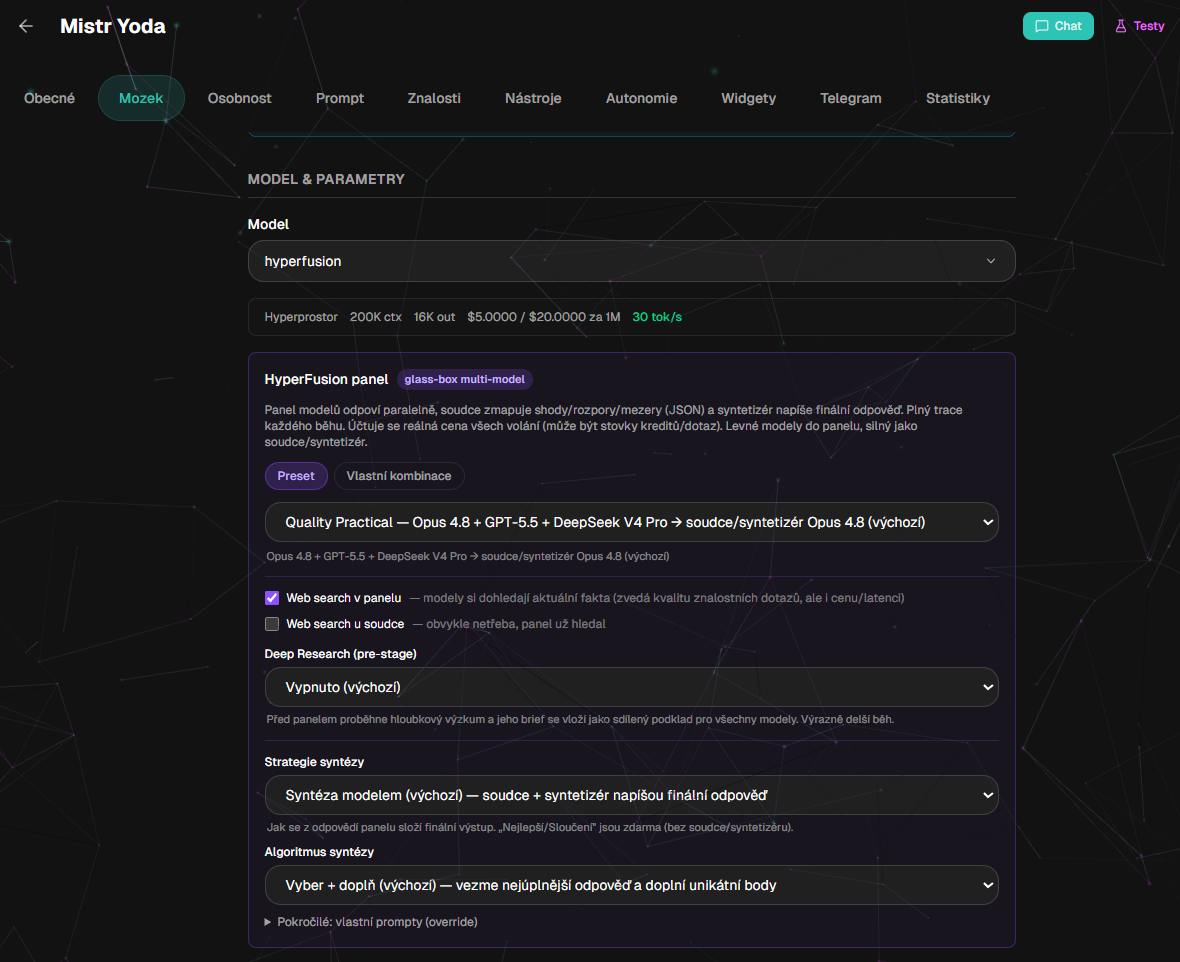
Task: Open the Osobnost tab
Action: point(239,98)
